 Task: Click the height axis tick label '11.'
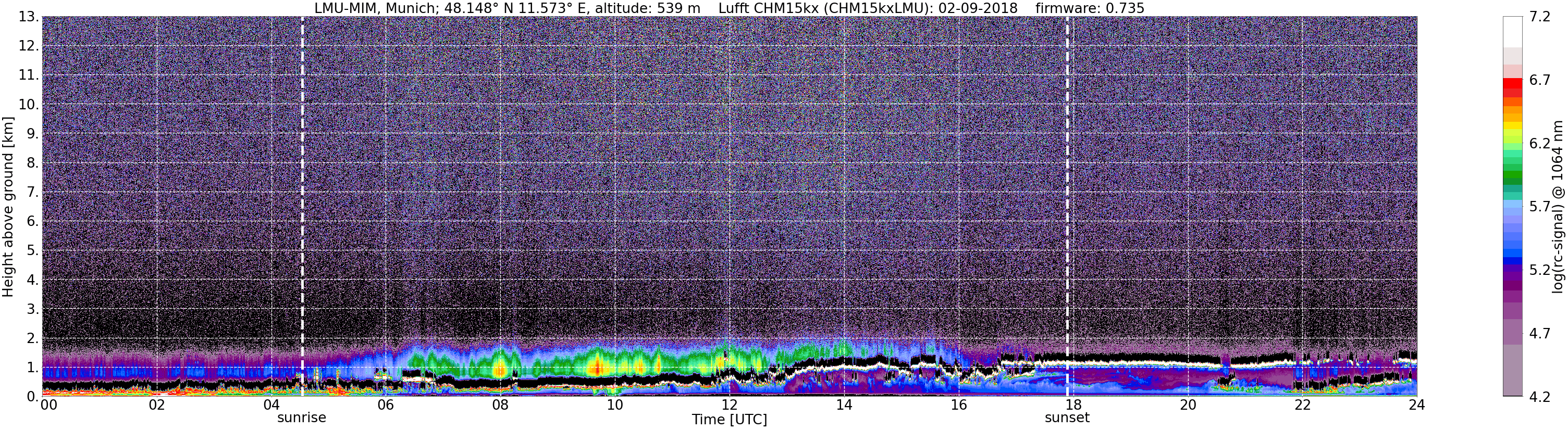tap(28, 75)
